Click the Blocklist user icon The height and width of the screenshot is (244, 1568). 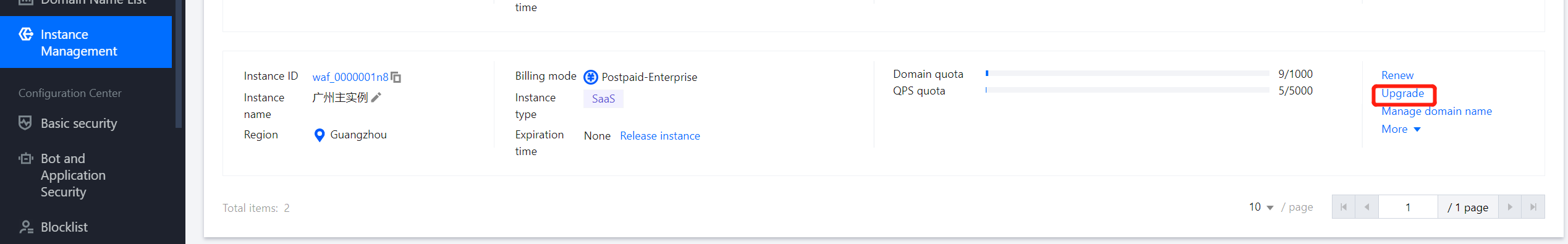click(x=26, y=227)
